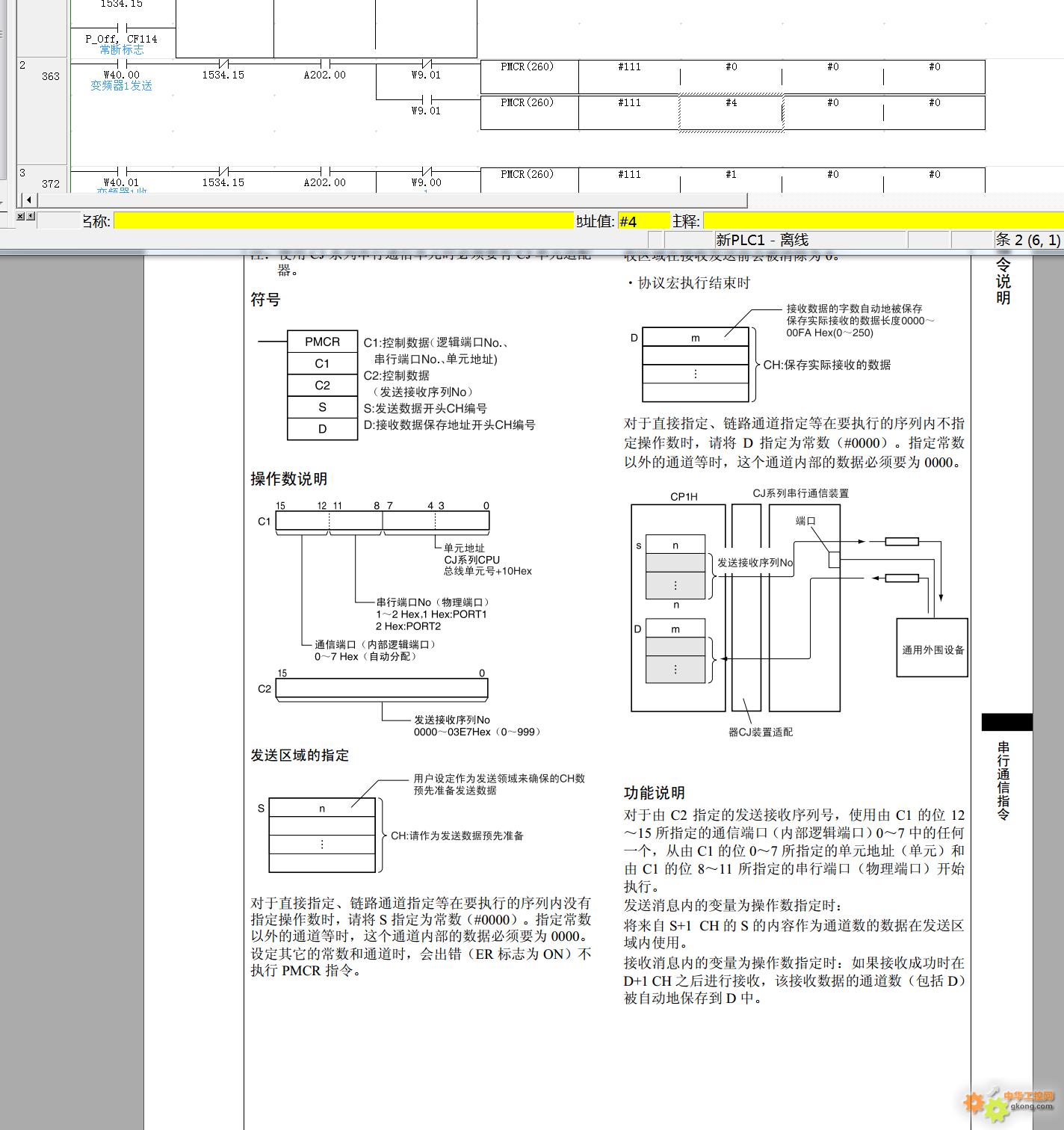Click the 串行通信指令 side tab in manual
The height and width of the screenshot is (1130, 1064).
click(1003, 780)
